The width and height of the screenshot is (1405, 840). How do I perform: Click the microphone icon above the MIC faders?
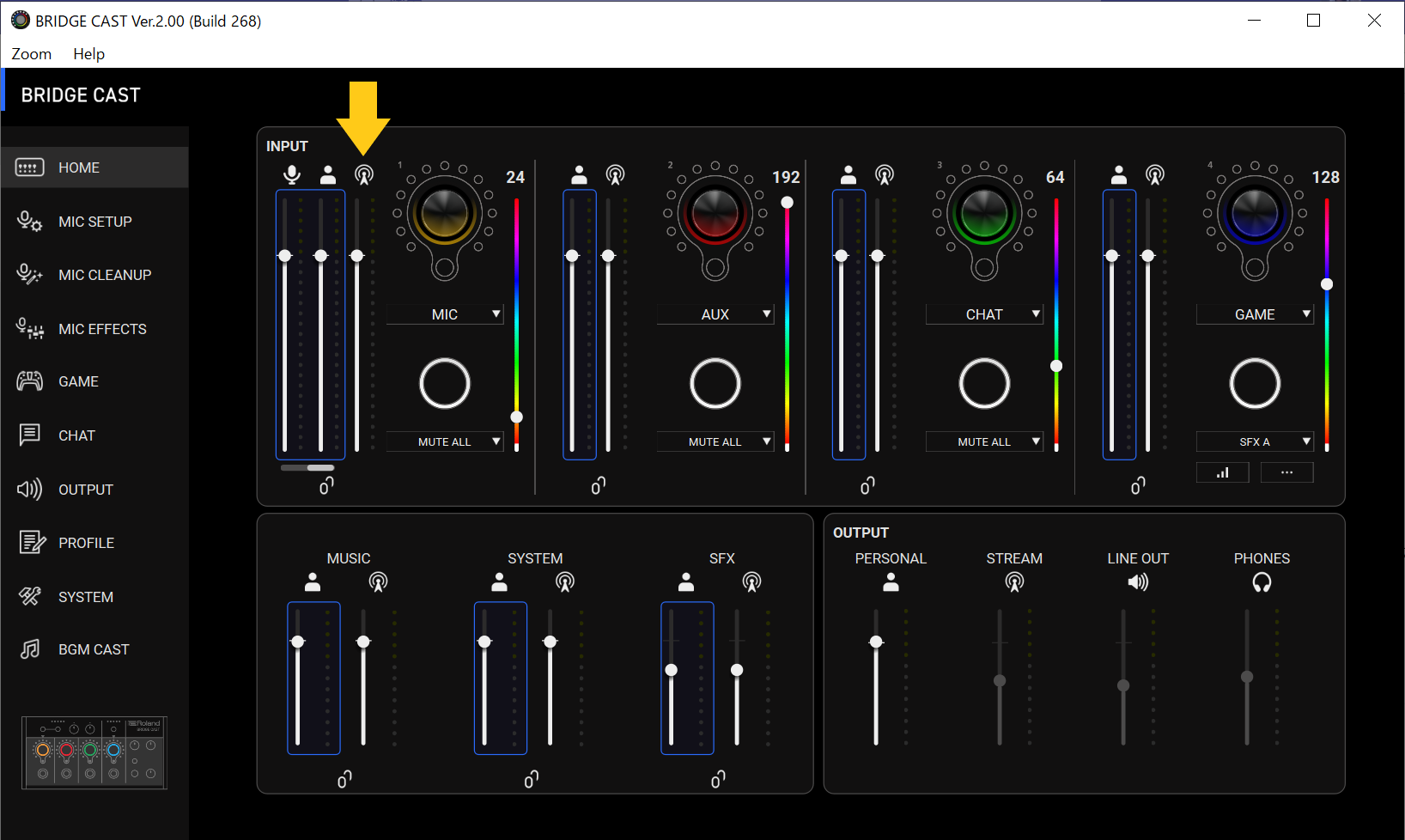(x=292, y=174)
